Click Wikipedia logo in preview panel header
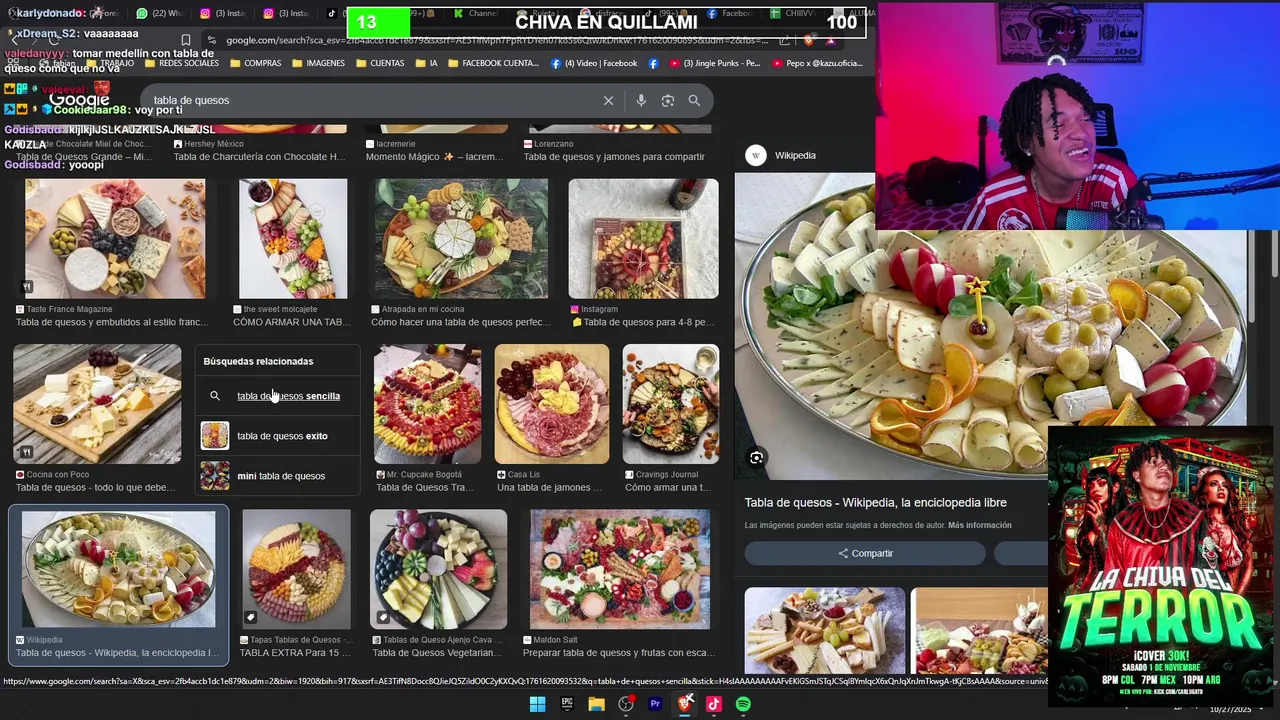The image size is (1280, 720). [756, 155]
